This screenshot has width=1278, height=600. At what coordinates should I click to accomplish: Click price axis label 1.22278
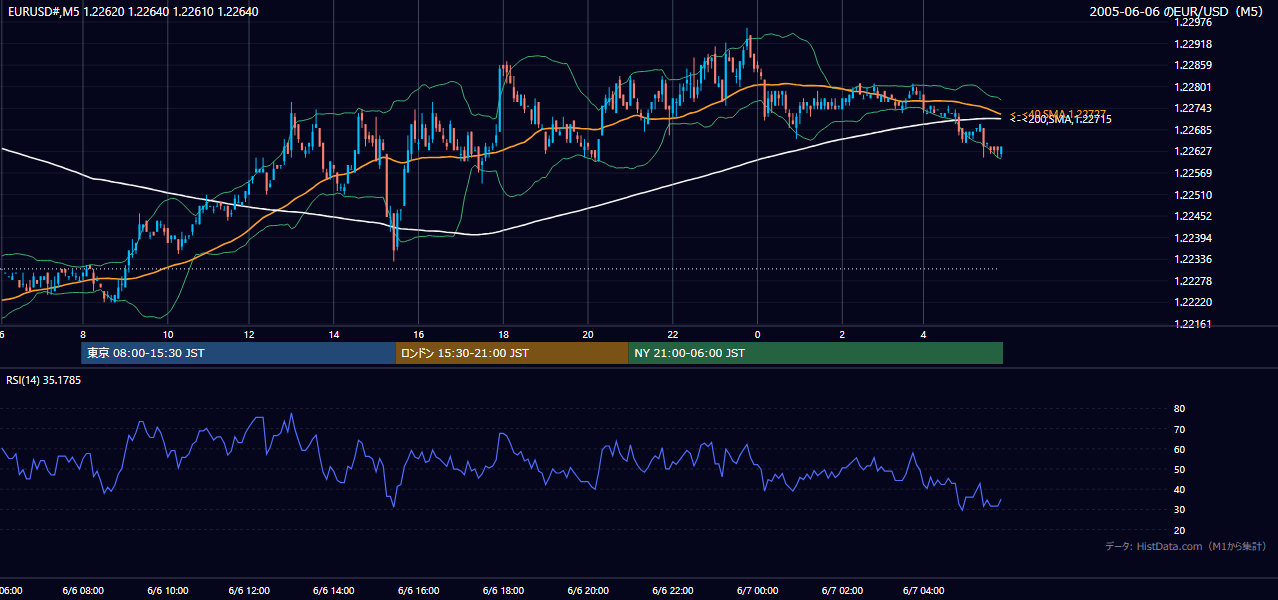pyautogui.click(x=1192, y=281)
